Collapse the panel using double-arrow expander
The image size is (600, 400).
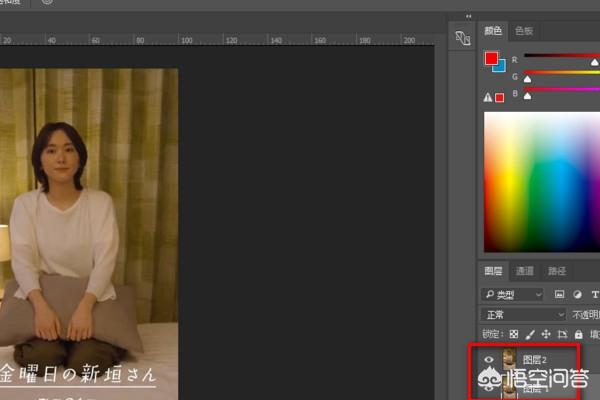(470, 16)
